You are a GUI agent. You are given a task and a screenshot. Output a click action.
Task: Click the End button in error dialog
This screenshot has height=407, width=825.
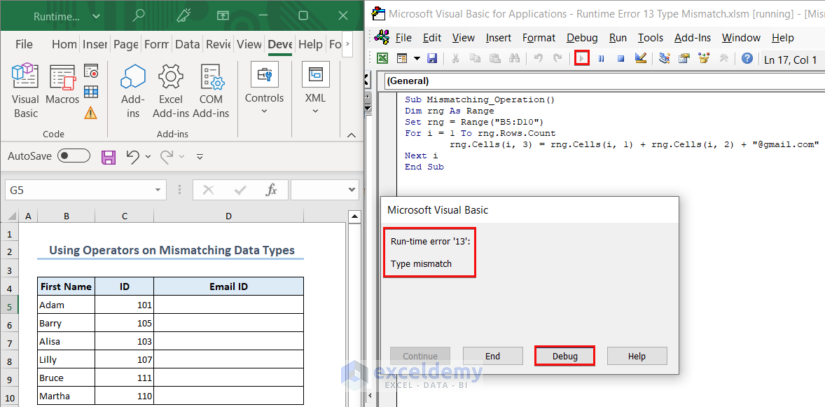pos(492,356)
